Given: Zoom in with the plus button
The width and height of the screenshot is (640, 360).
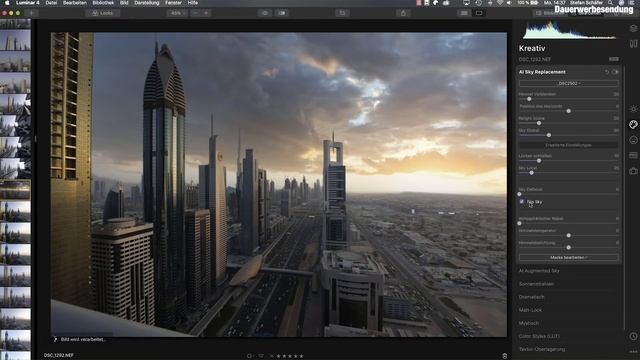Looking at the screenshot, I should [206, 13].
